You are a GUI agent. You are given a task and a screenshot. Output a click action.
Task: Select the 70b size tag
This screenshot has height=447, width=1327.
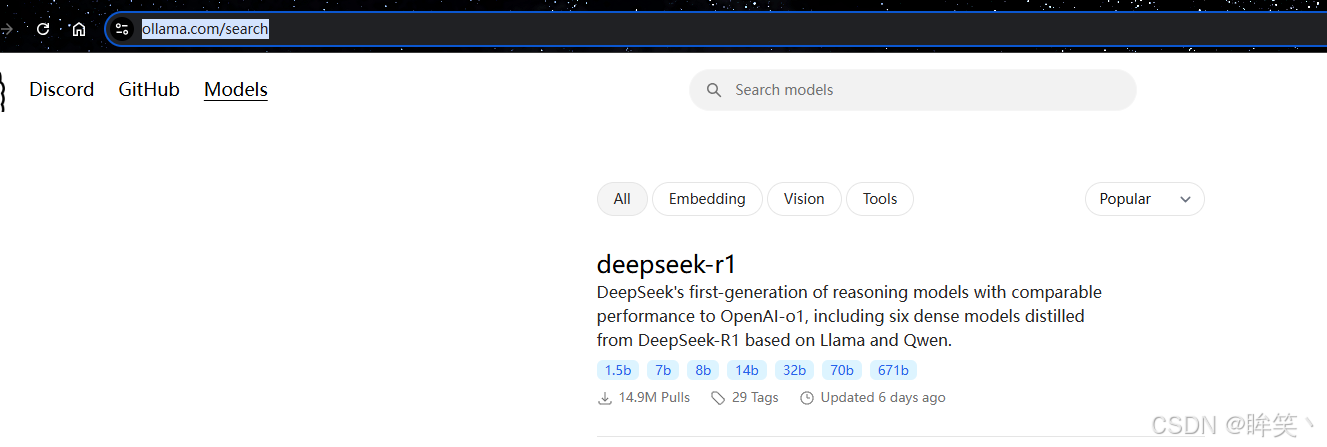tap(842, 370)
